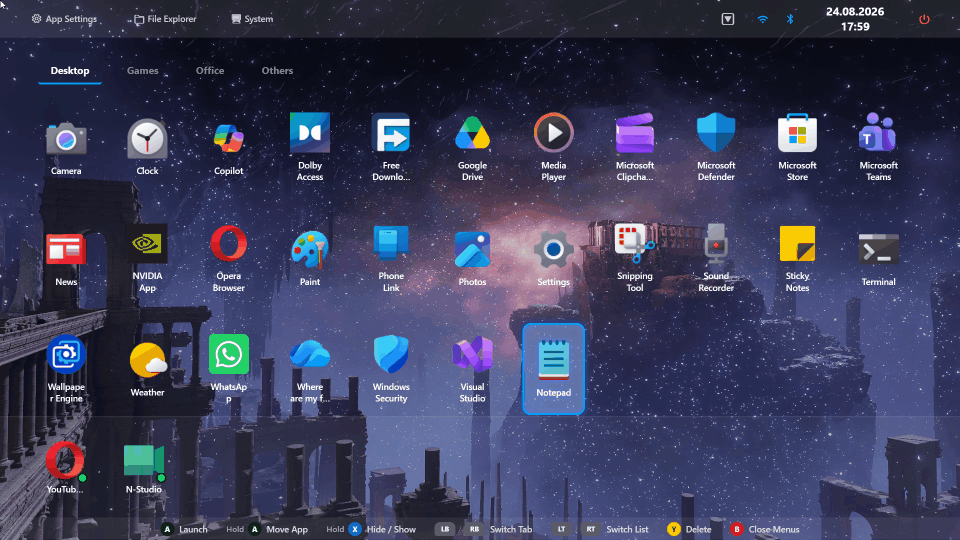Click the Move App hint
Screen dimensions: 960x540
click(266, 530)
